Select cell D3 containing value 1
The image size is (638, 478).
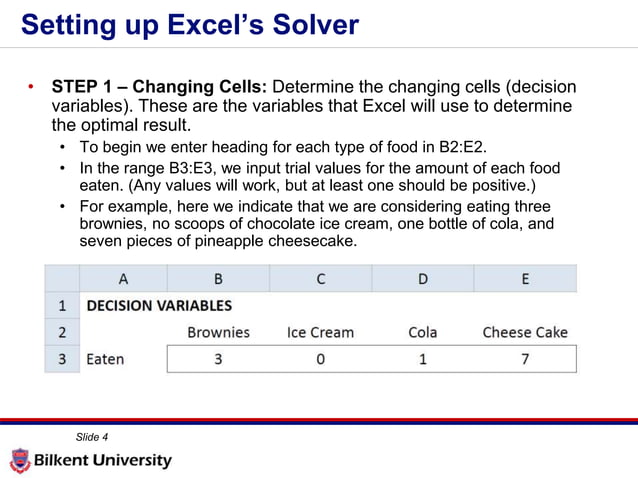pyautogui.click(x=423, y=359)
